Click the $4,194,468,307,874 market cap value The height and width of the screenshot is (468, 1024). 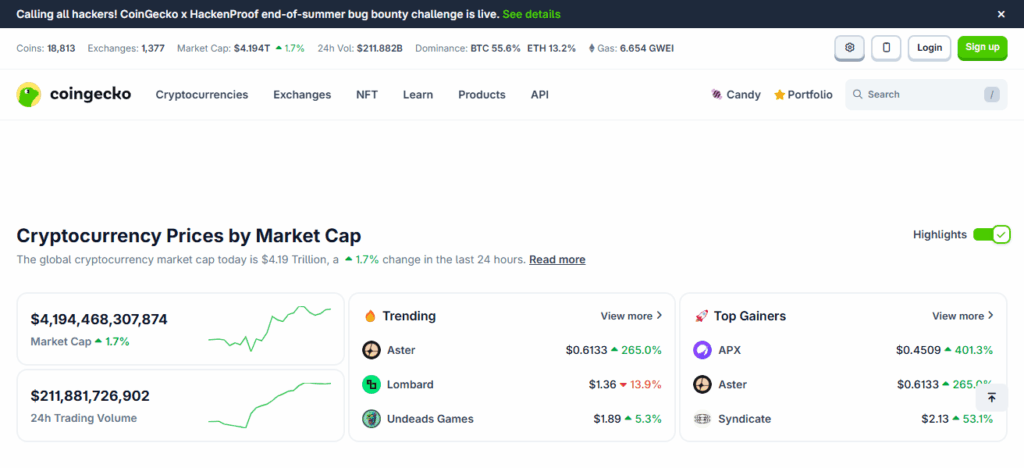(99, 319)
